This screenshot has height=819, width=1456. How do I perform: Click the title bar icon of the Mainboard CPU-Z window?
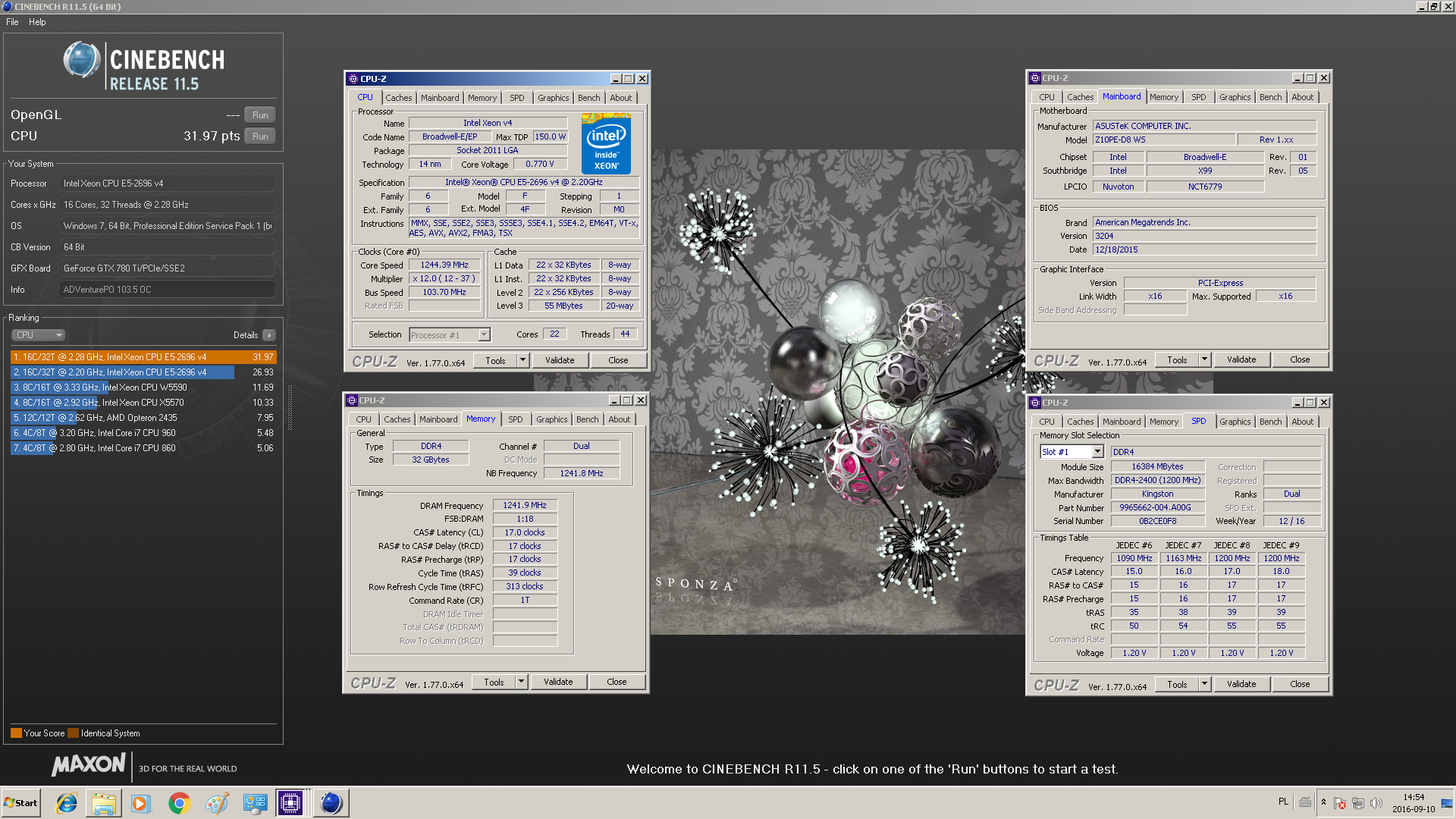pos(1035,78)
